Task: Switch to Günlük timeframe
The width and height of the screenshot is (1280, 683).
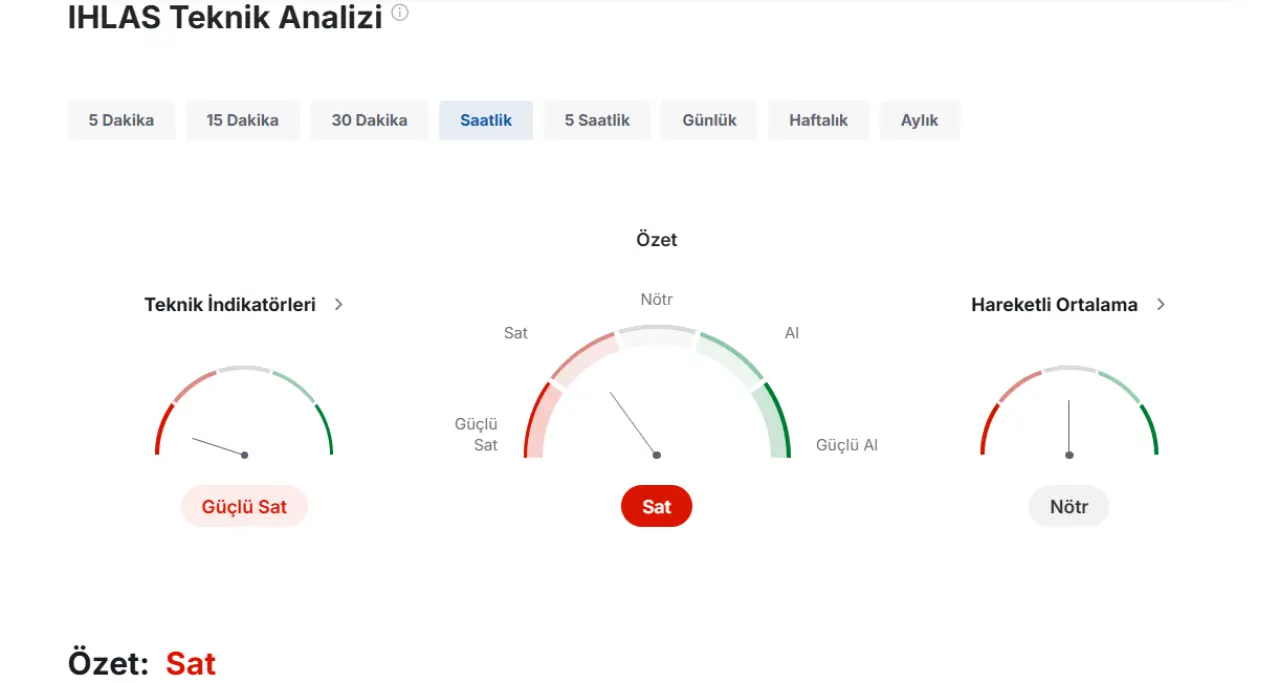Action: coord(709,120)
